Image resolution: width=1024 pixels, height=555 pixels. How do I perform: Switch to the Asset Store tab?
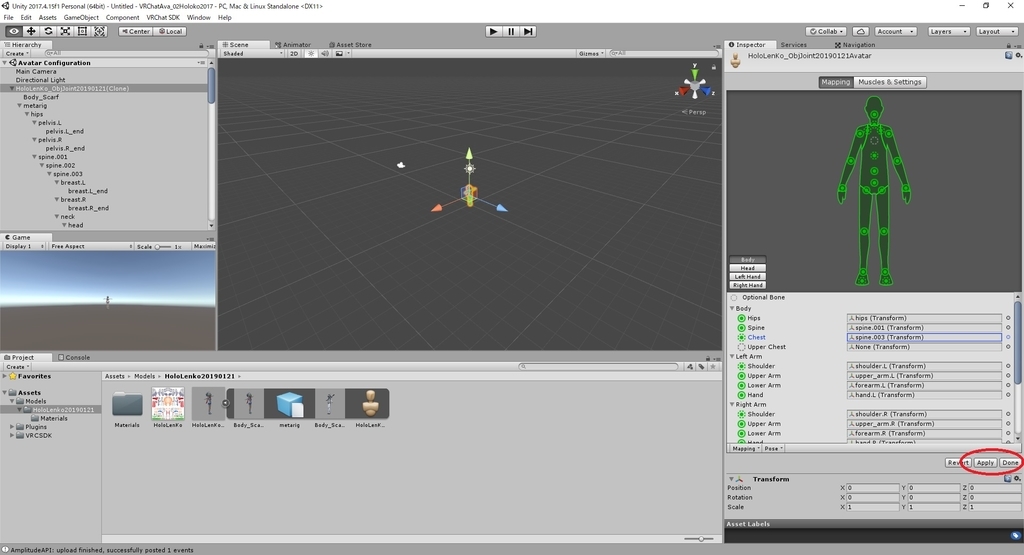(350, 45)
